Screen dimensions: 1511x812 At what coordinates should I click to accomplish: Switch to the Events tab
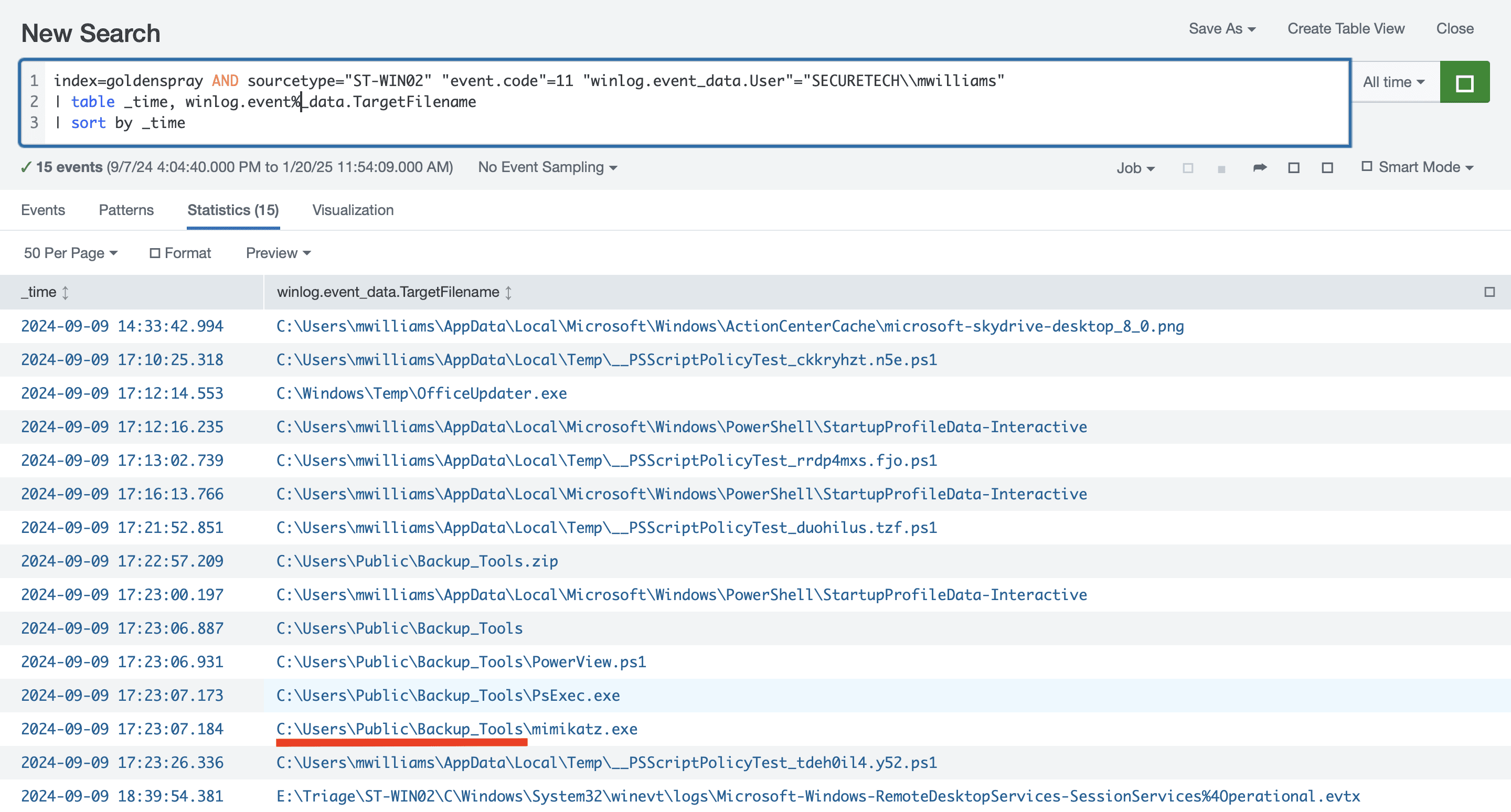(43, 210)
